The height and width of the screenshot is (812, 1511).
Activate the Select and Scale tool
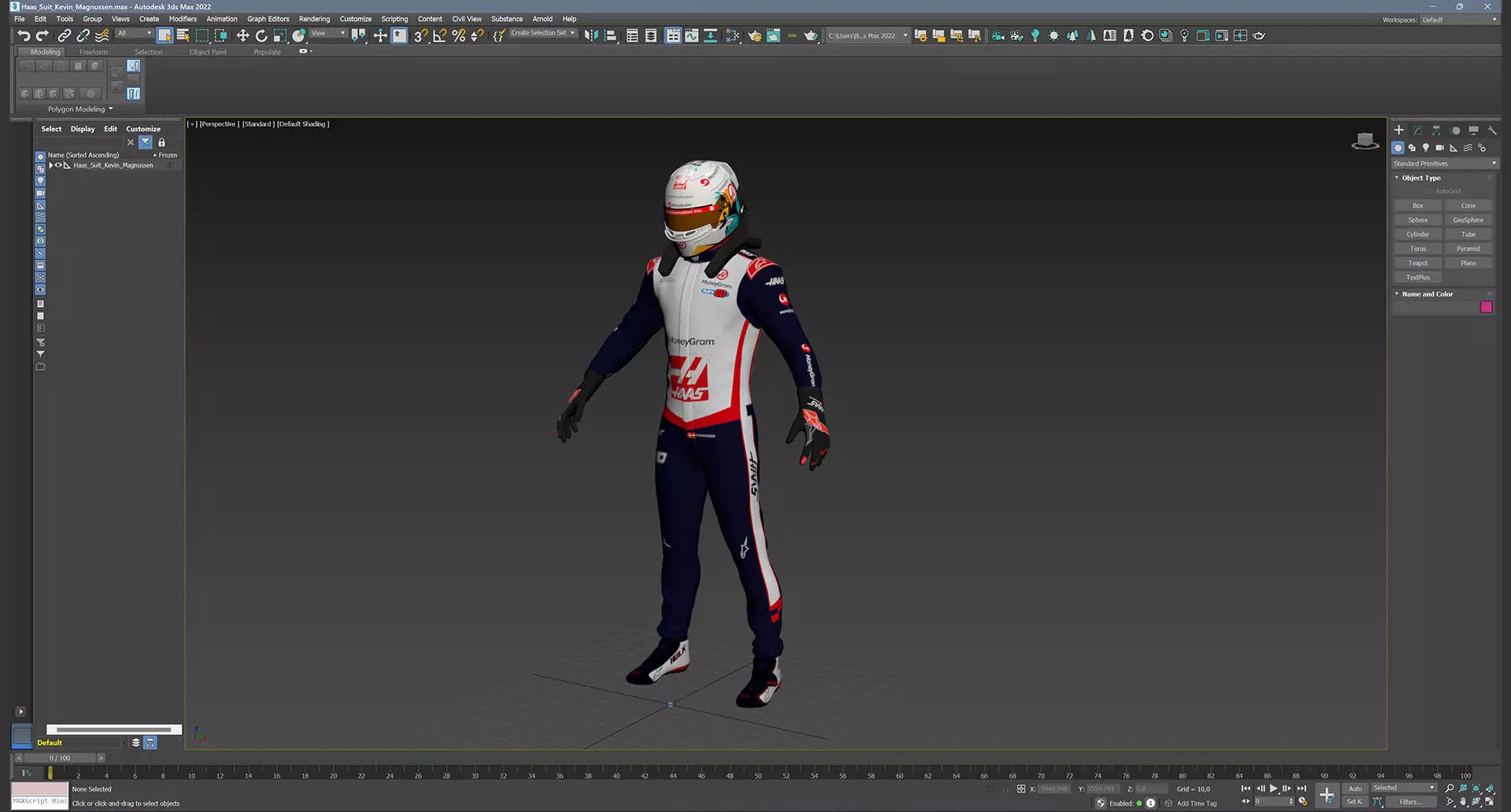point(280,35)
